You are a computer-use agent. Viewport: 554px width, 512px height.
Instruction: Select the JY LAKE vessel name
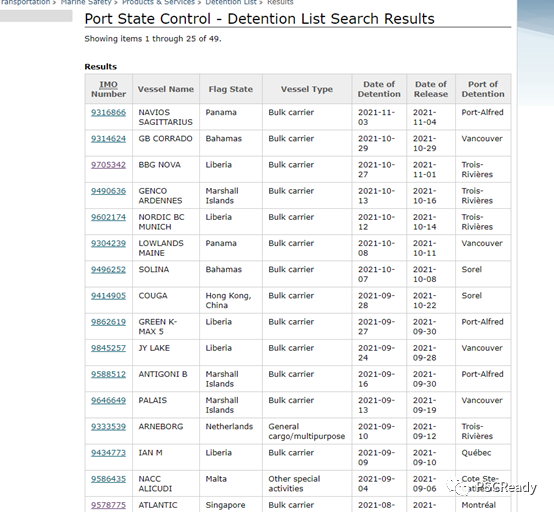[x=154, y=348]
